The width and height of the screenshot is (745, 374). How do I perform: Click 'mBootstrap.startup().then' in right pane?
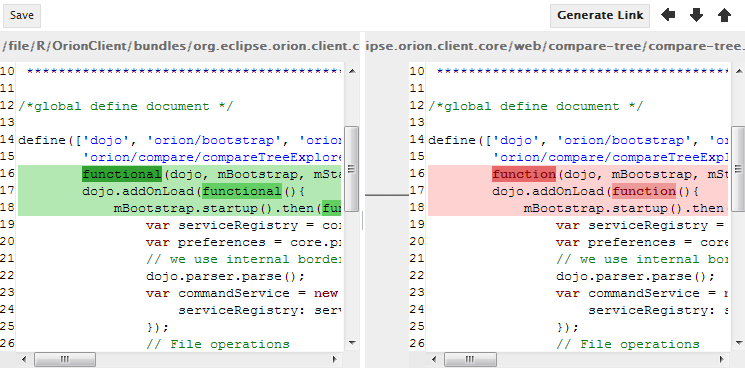point(624,209)
